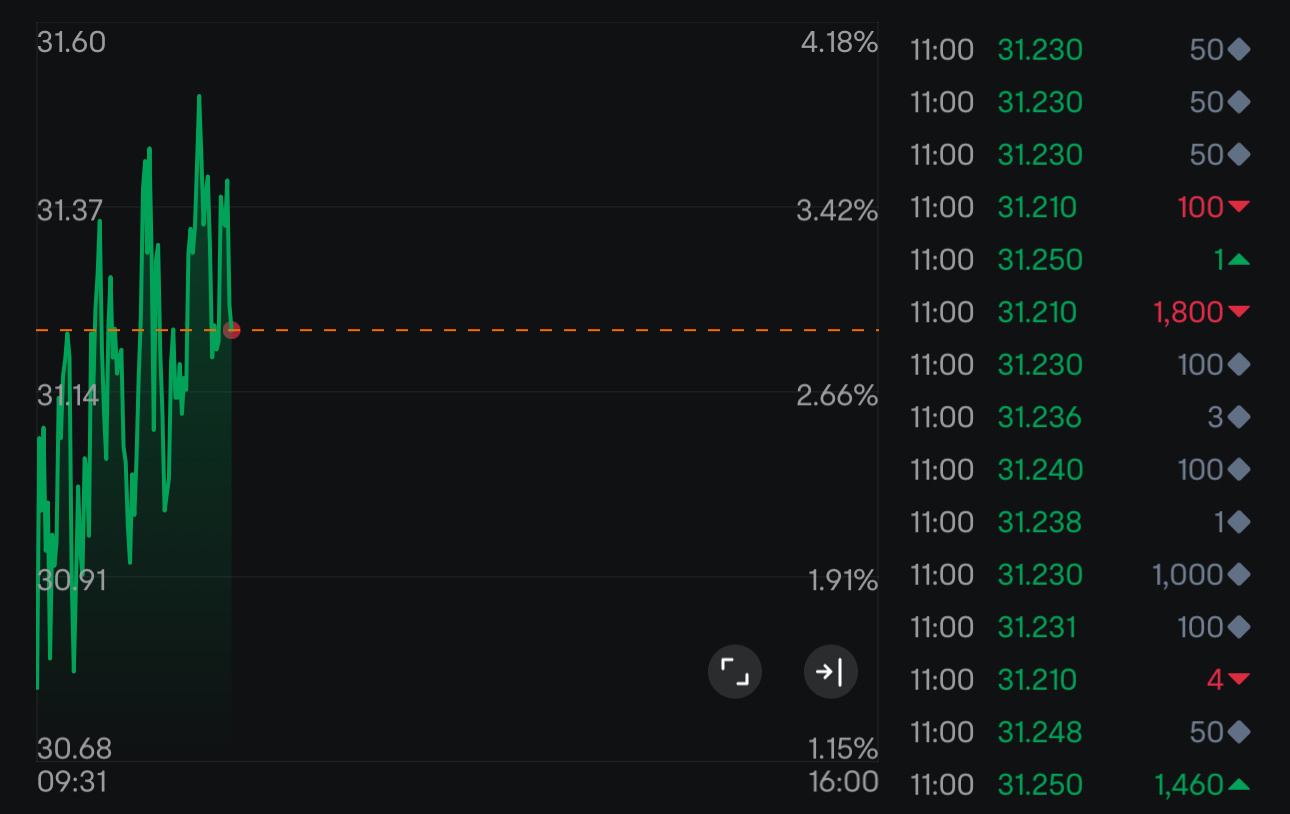The height and width of the screenshot is (814, 1290).
Task: Select trade price 31.231
Action: tap(1040, 627)
